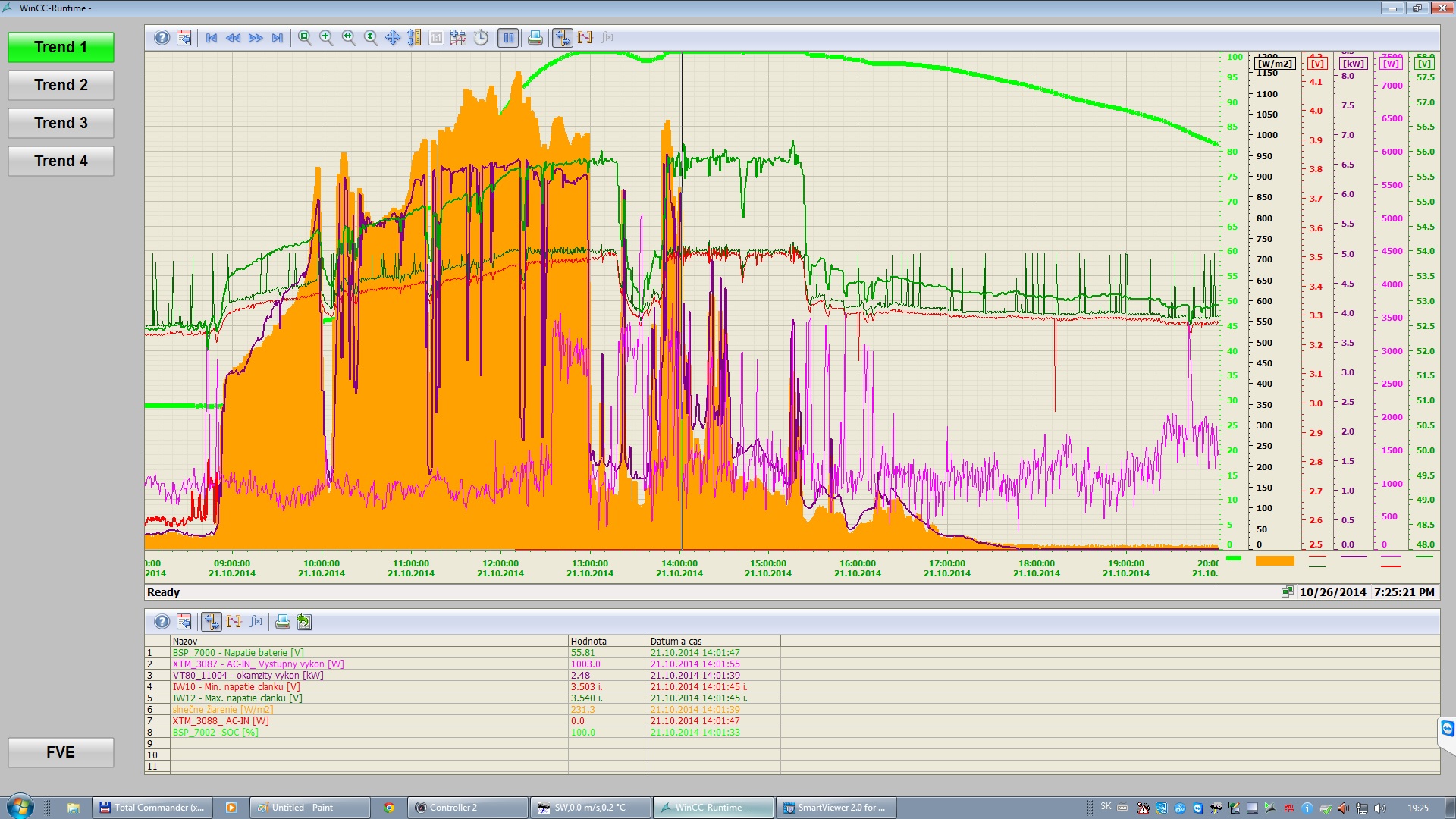Click the 55.81 battery voltage value
Viewport: 1456px width, 819px height.
click(x=583, y=652)
